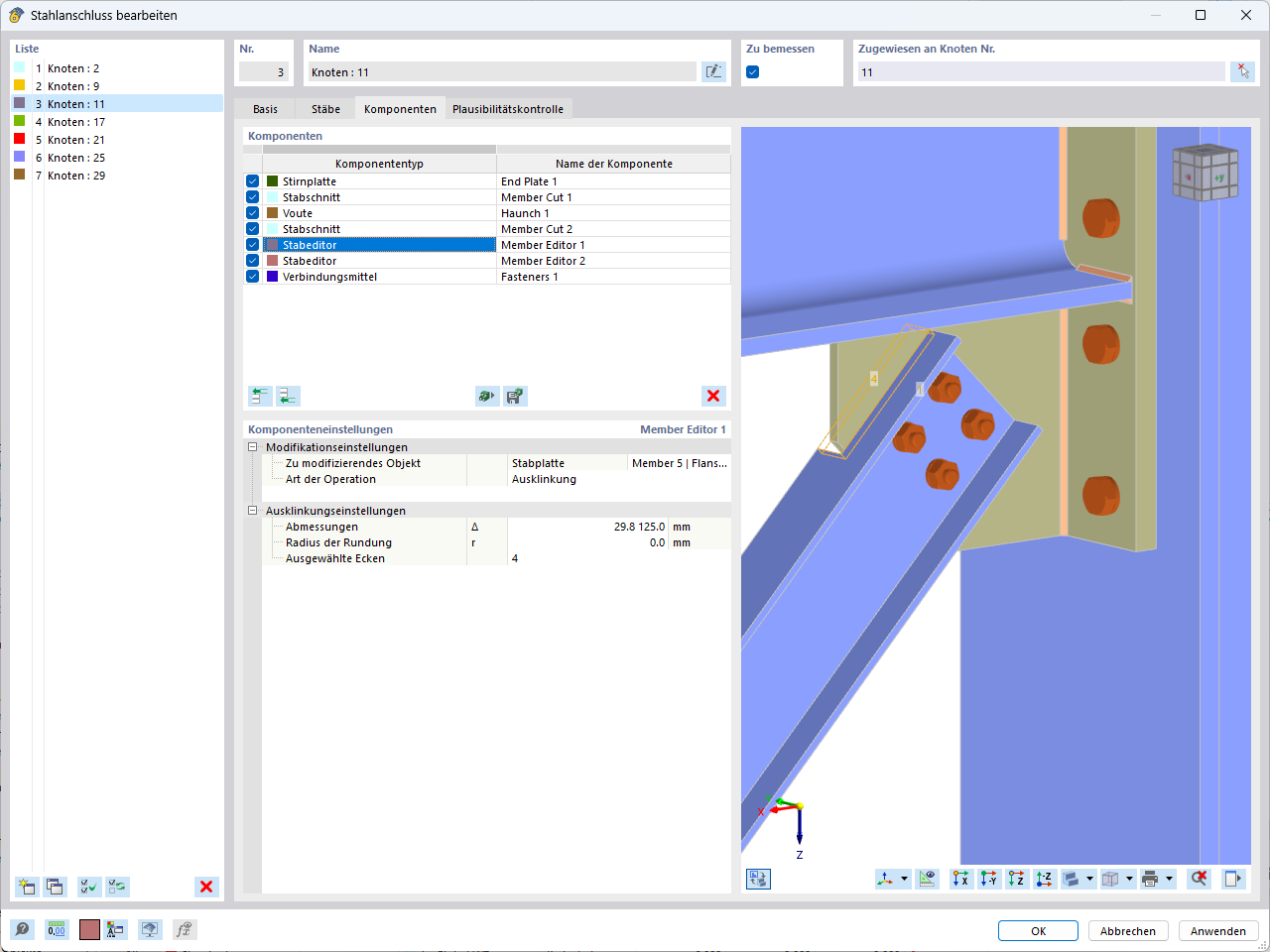
Task: Click the display properties icon in the bottom bar
Action: click(116, 929)
